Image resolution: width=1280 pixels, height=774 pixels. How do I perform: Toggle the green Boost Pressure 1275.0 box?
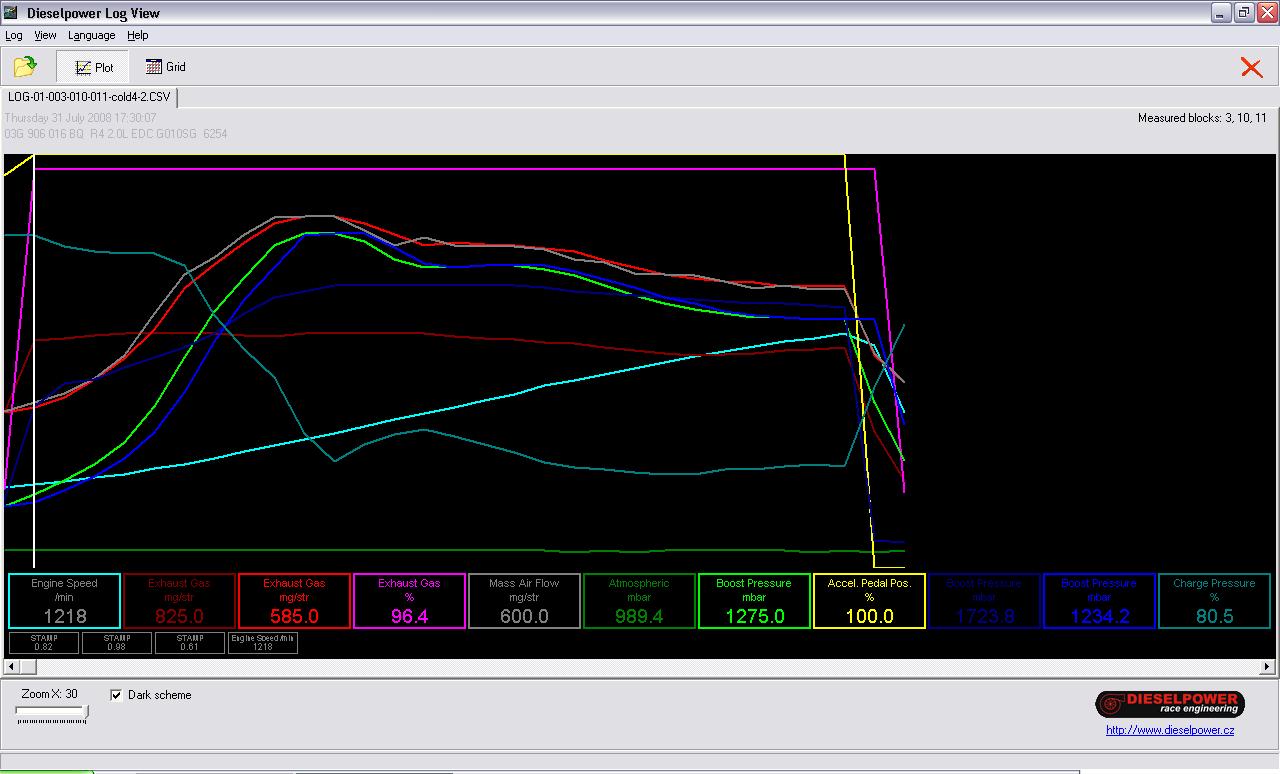pyautogui.click(x=754, y=600)
